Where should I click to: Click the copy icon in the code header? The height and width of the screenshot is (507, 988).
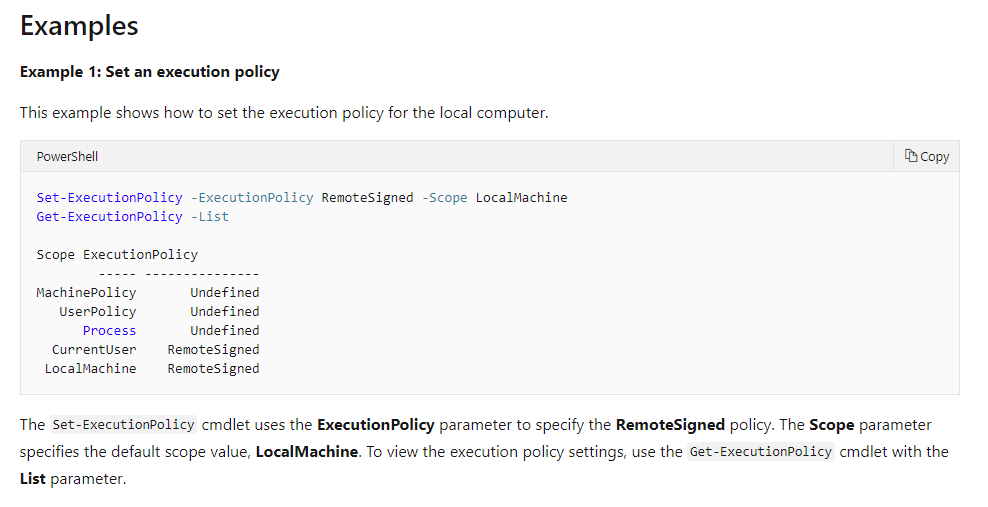pyautogui.click(x=911, y=156)
